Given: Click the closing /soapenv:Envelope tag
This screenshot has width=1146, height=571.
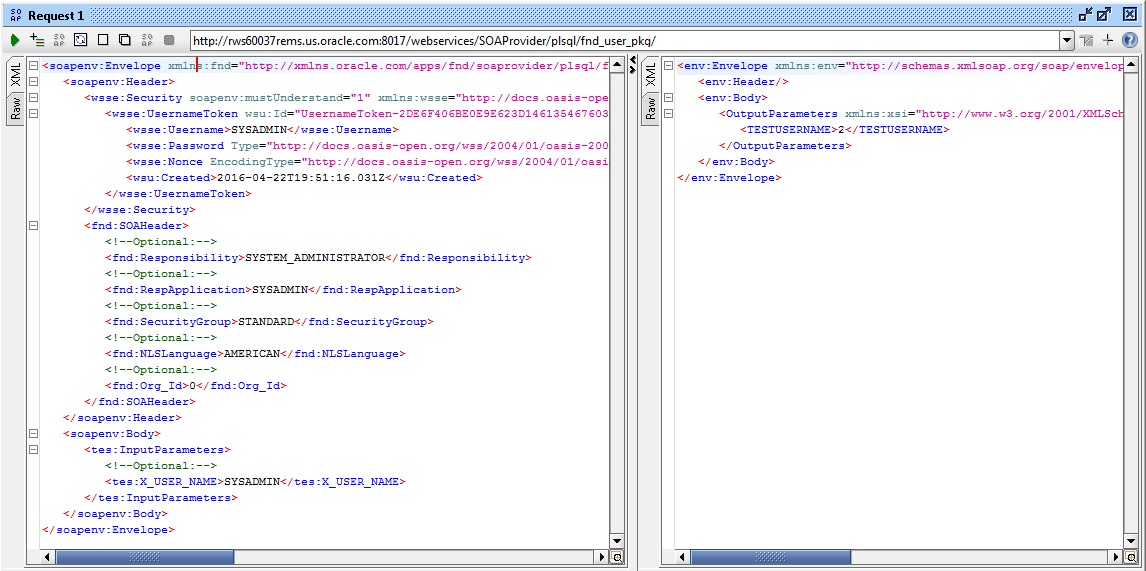Looking at the screenshot, I should click(108, 530).
